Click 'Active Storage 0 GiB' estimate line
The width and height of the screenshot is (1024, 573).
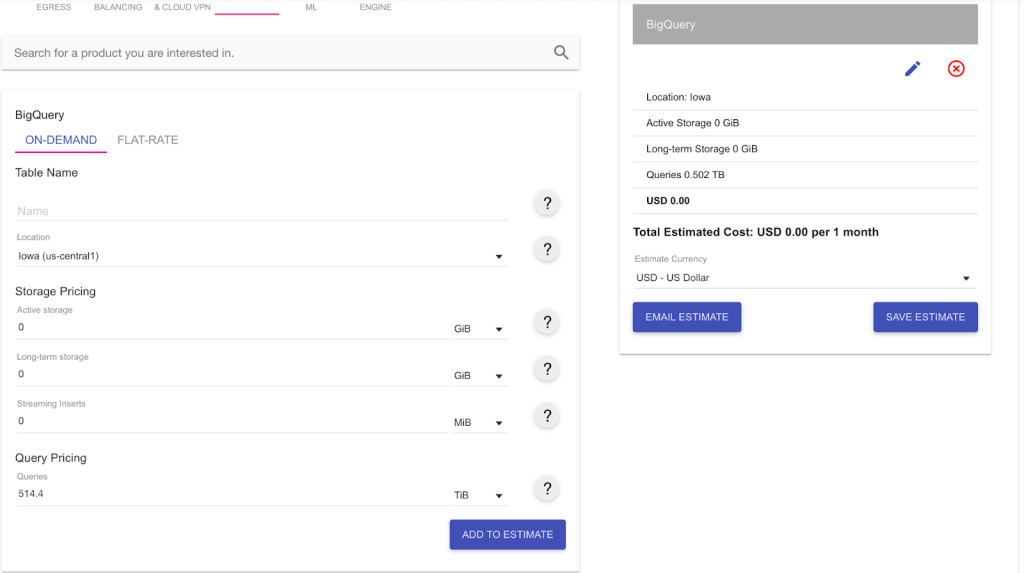coord(805,123)
